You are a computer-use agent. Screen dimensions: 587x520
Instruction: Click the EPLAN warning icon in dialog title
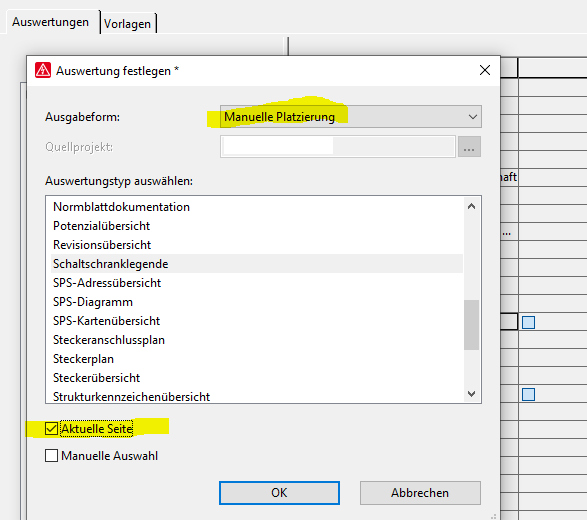(43, 70)
